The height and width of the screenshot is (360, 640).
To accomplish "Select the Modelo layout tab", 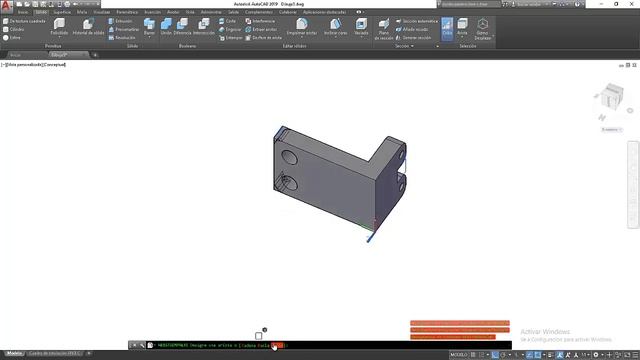I will (14, 353).
